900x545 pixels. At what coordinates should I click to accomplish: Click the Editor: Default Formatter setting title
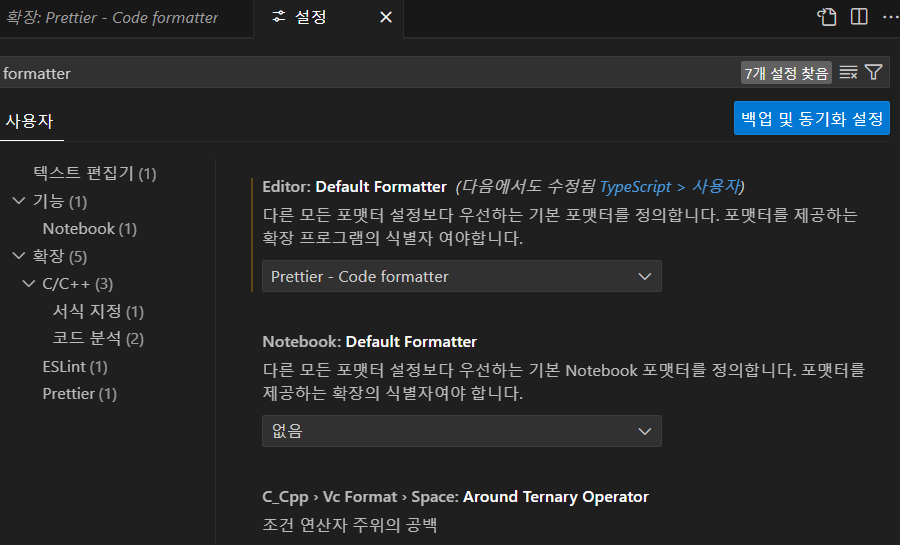354,186
